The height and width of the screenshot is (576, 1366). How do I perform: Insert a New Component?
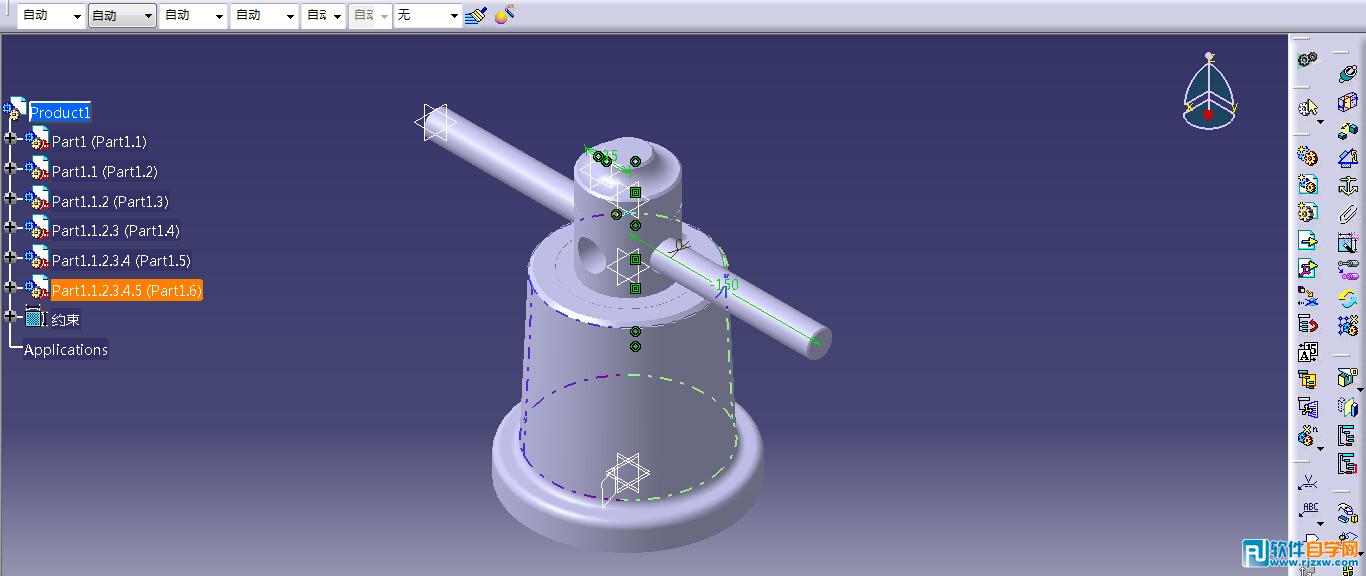pyautogui.click(x=1307, y=156)
